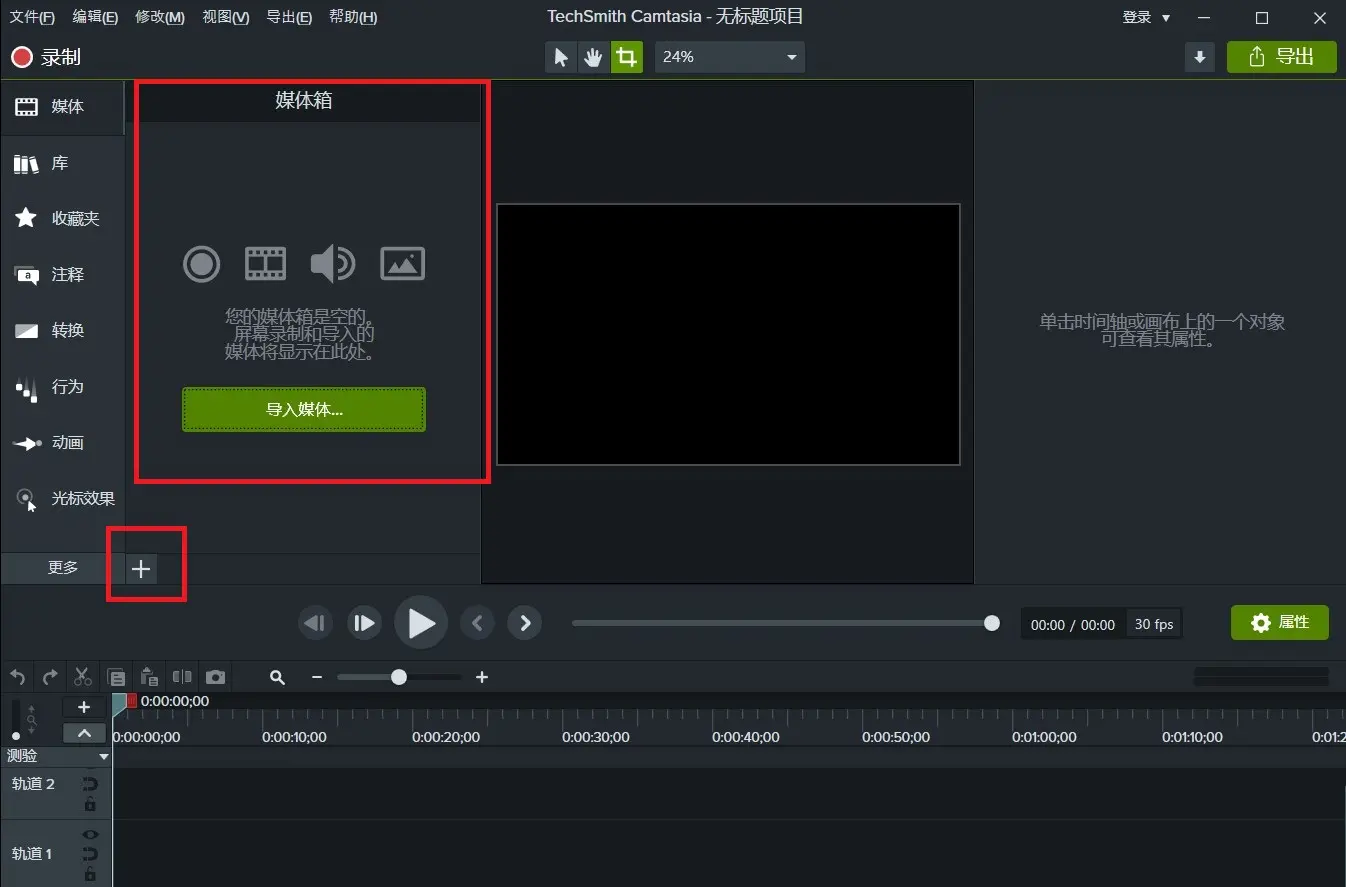Viewport: 1346px width, 887px height.
Task: Toggle magnet snapping on 轨道 1
Action: 90,854
